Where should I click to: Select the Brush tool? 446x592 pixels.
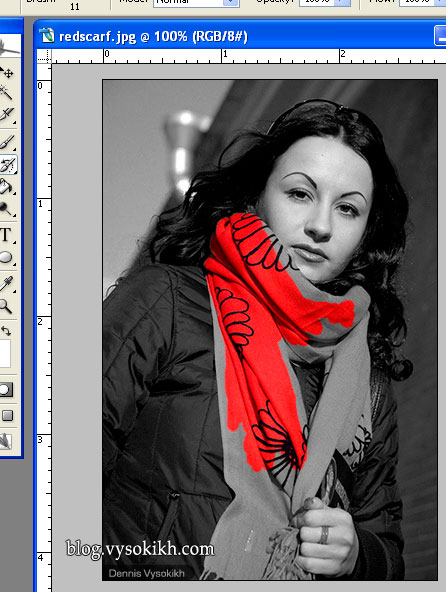7,142
